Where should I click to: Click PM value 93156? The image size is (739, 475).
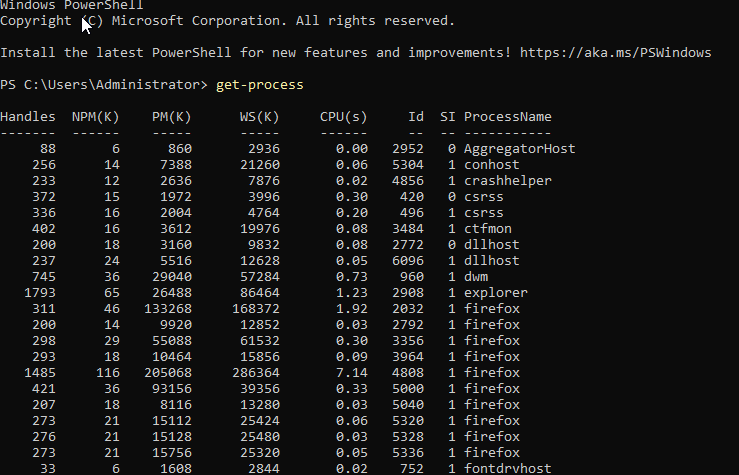172,389
